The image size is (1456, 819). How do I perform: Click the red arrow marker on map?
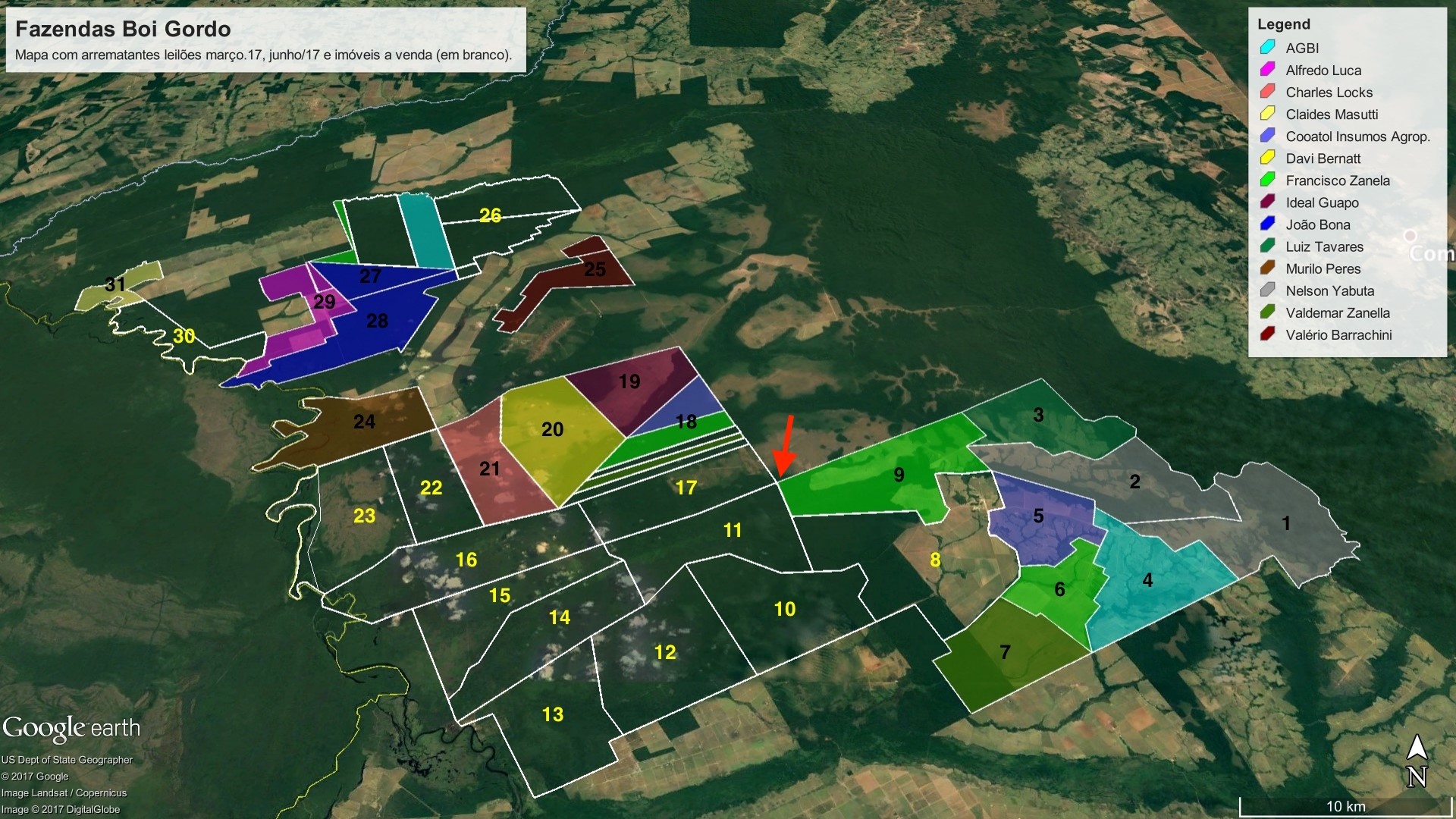tap(785, 446)
